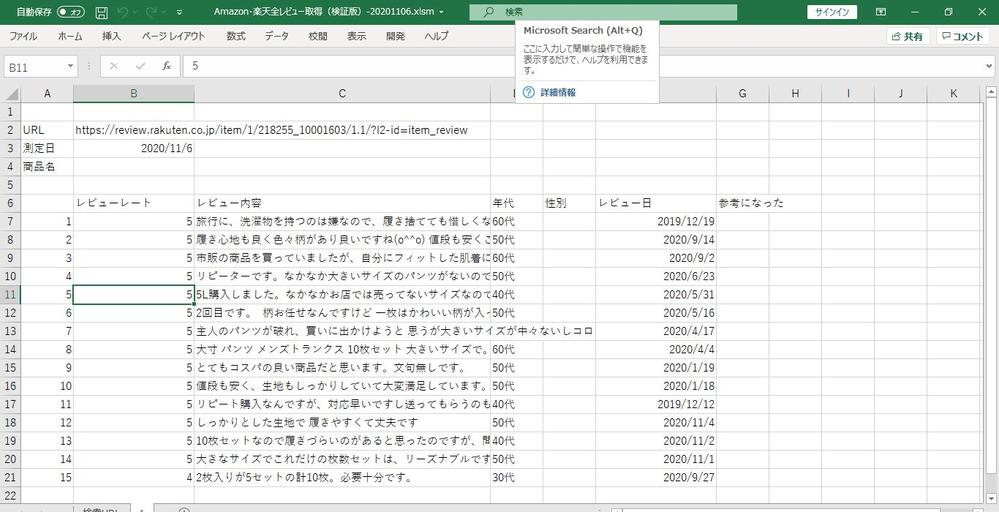This screenshot has width=999, height=512.
Task: Click the 30代 cell in row 21
Action: pyautogui.click(x=517, y=478)
